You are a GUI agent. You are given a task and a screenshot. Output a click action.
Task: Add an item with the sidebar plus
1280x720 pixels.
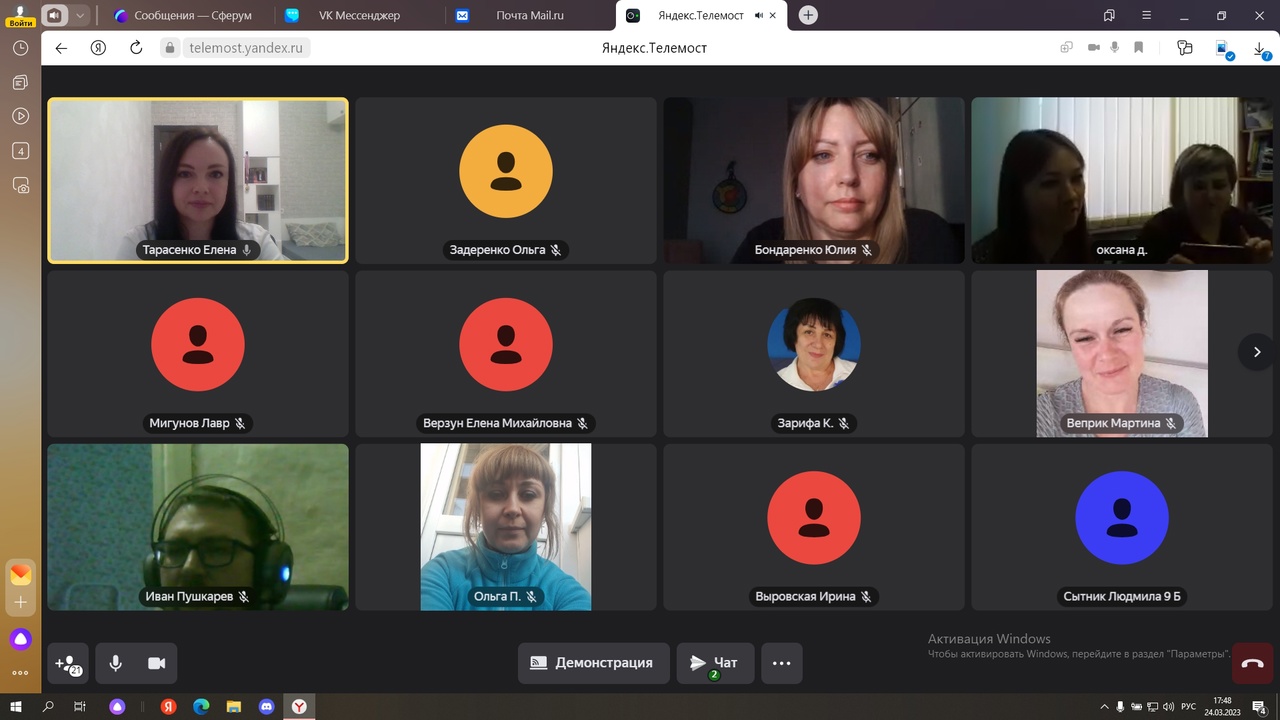[x=20, y=602]
